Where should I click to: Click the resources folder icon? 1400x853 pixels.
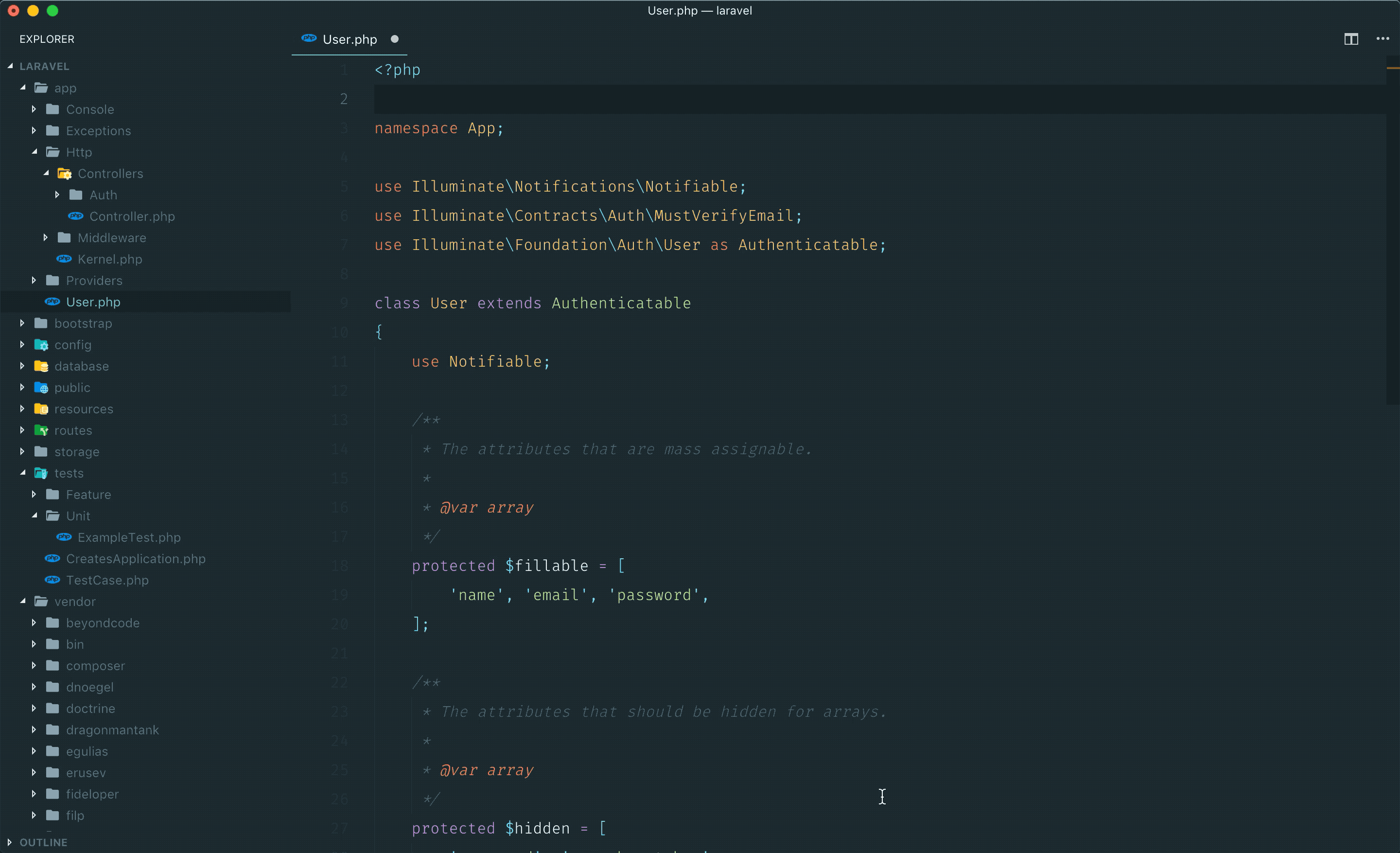click(41, 409)
